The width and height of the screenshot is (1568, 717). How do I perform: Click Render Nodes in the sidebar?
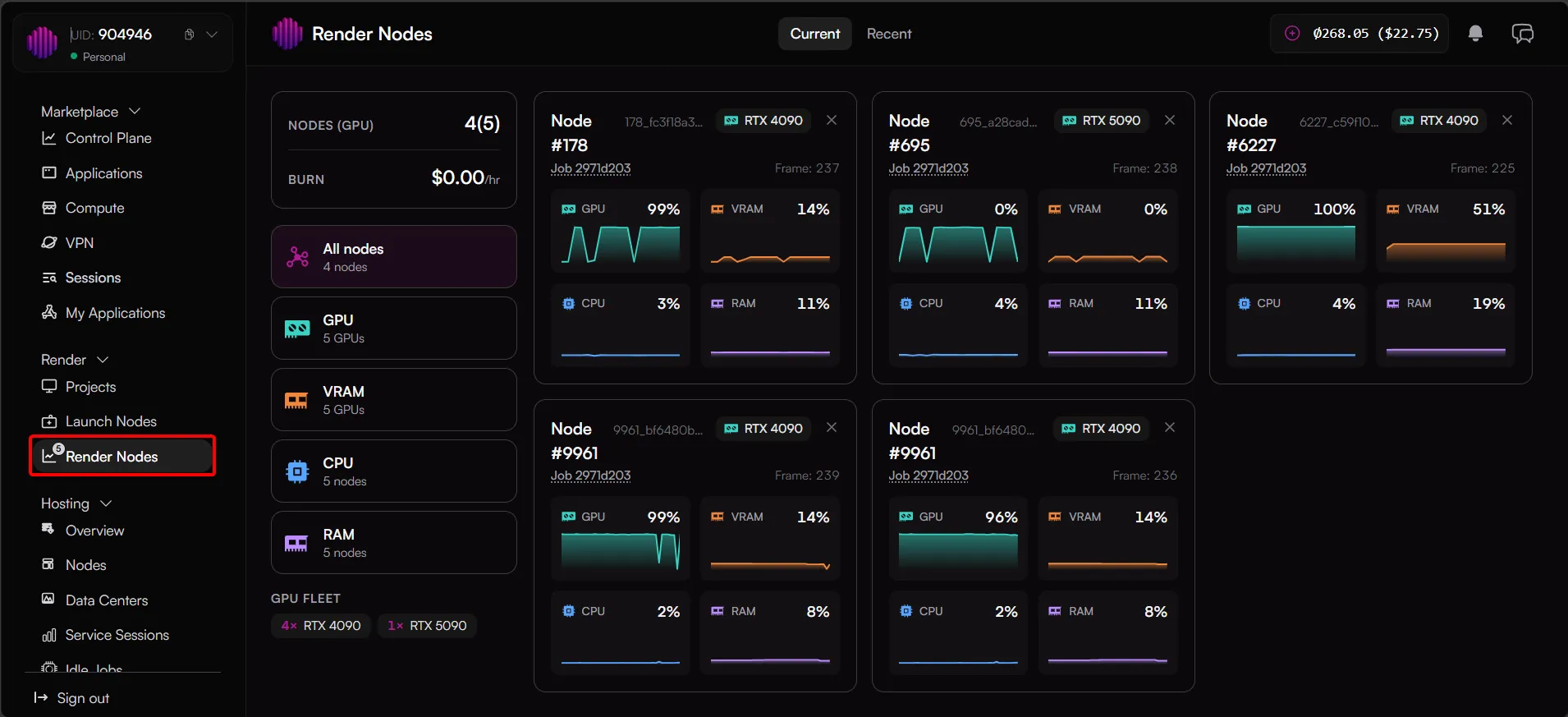[x=122, y=456]
